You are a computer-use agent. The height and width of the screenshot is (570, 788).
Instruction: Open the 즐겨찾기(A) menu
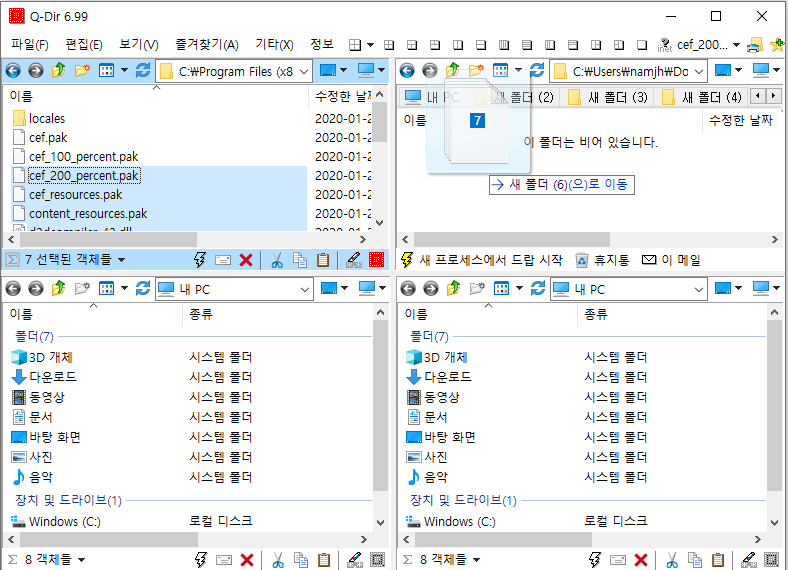(x=207, y=45)
